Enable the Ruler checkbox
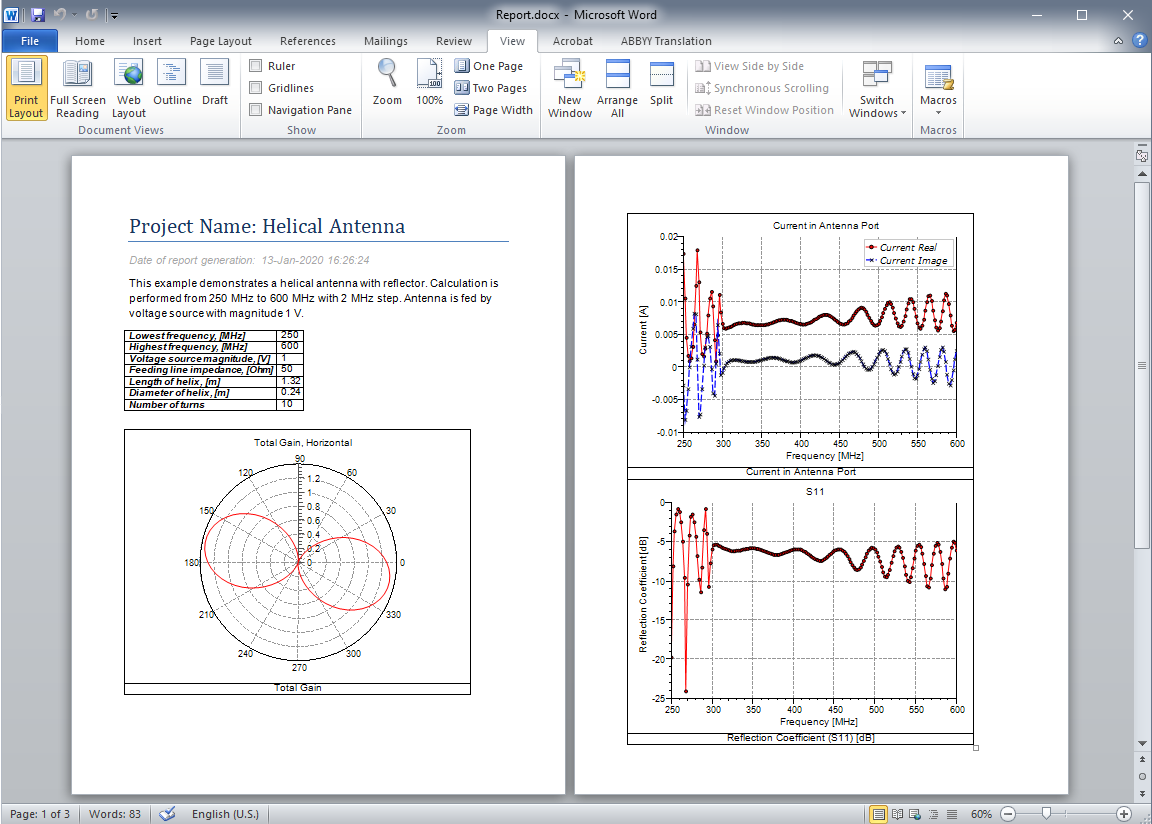 tap(256, 66)
